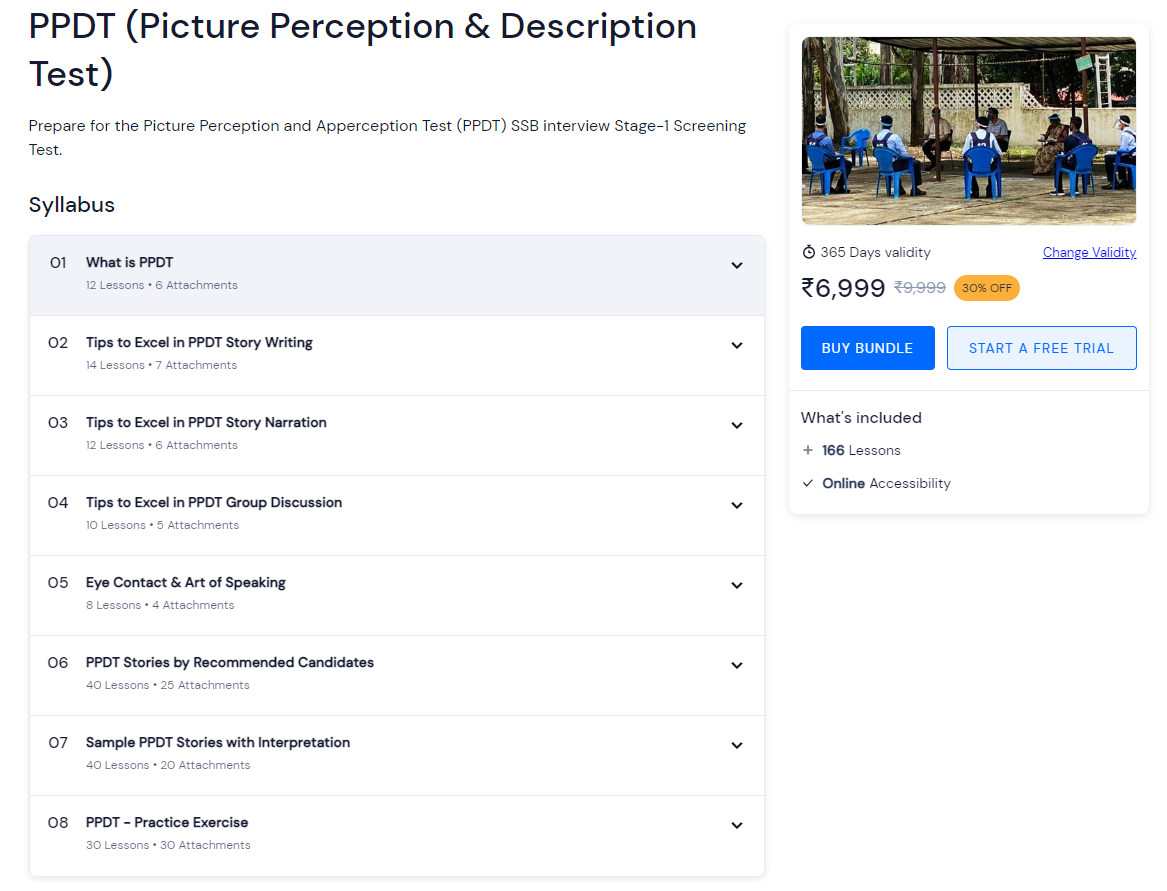Expand Tips to Excel in PPDT Story Narration chevron
The image size is (1167, 891).
(x=737, y=426)
